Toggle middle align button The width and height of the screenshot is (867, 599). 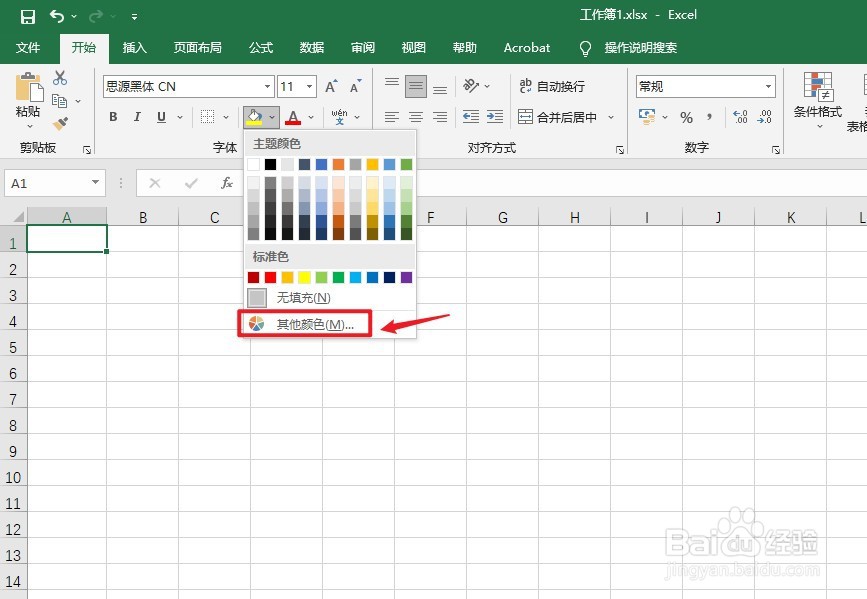click(x=416, y=86)
